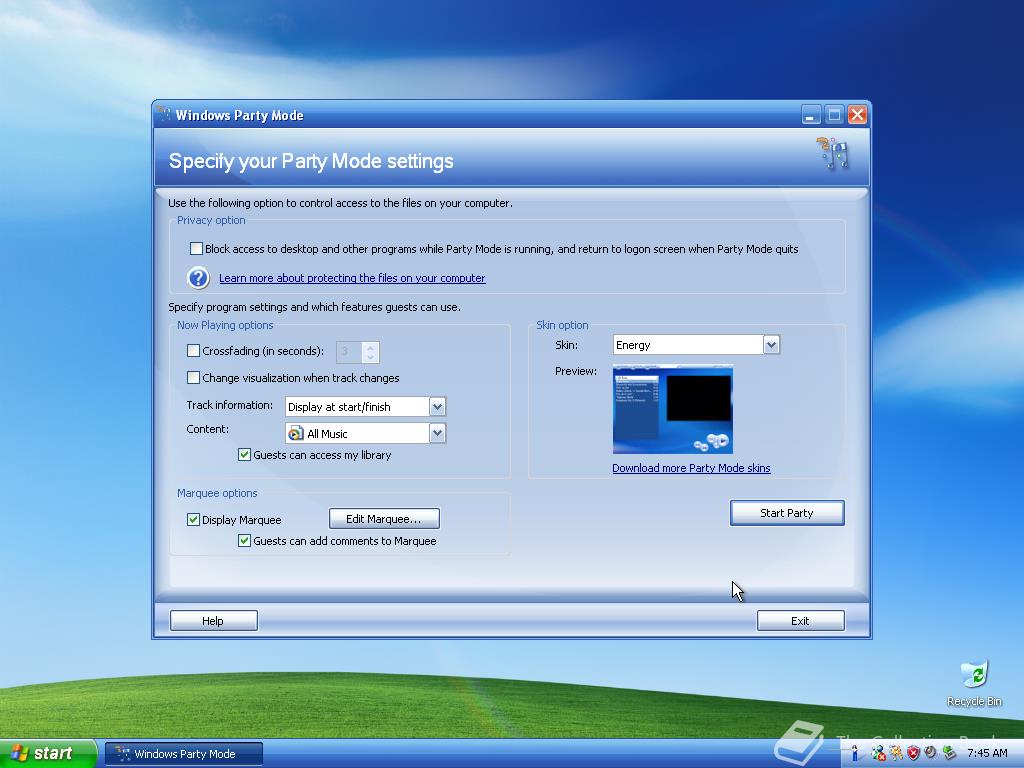Image resolution: width=1024 pixels, height=768 pixels.
Task: Click the All Music media icon in Content box
Action: click(x=296, y=434)
